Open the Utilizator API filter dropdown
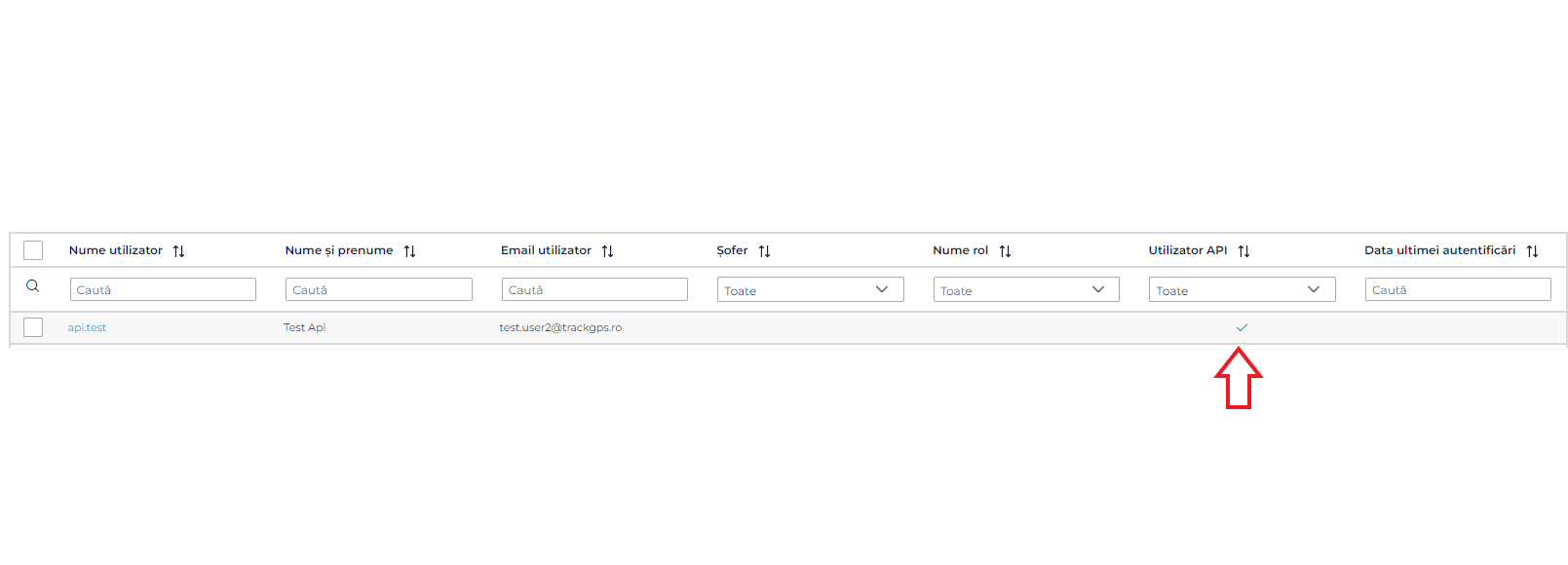 point(1242,289)
